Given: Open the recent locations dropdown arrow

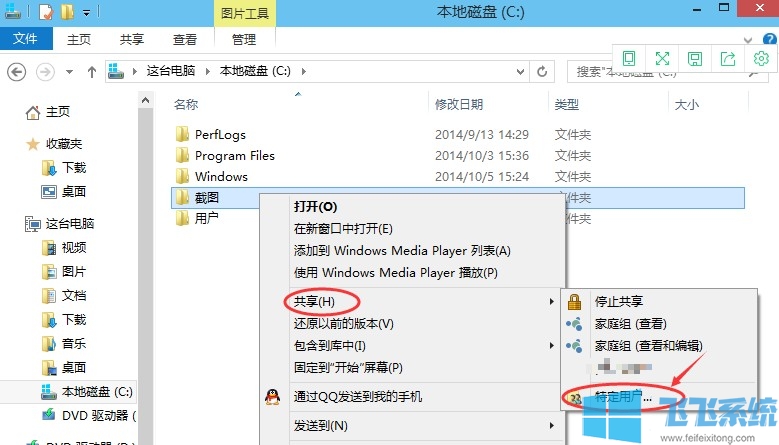Looking at the screenshot, I should (69, 72).
